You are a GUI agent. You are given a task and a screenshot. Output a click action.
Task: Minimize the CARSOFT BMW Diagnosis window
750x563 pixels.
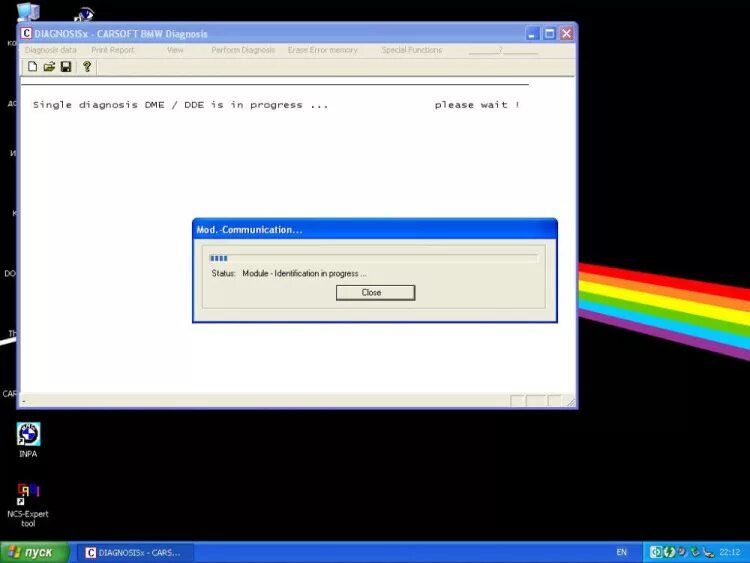532,33
